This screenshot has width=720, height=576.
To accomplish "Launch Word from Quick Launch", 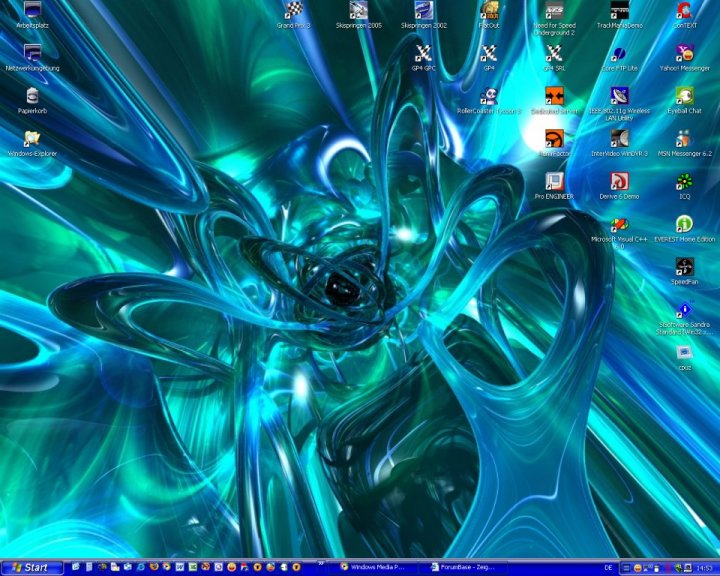I will 180,567.
